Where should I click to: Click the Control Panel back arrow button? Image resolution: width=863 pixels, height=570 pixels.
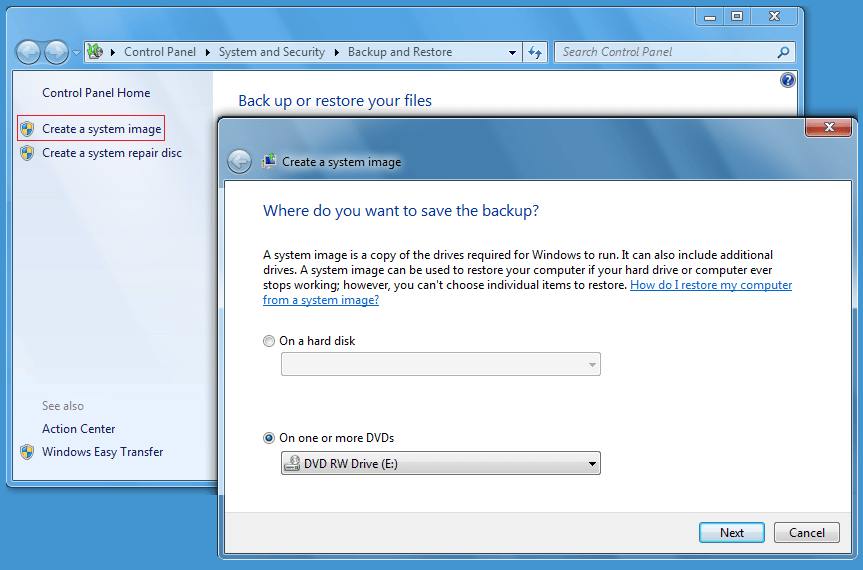point(28,53)
